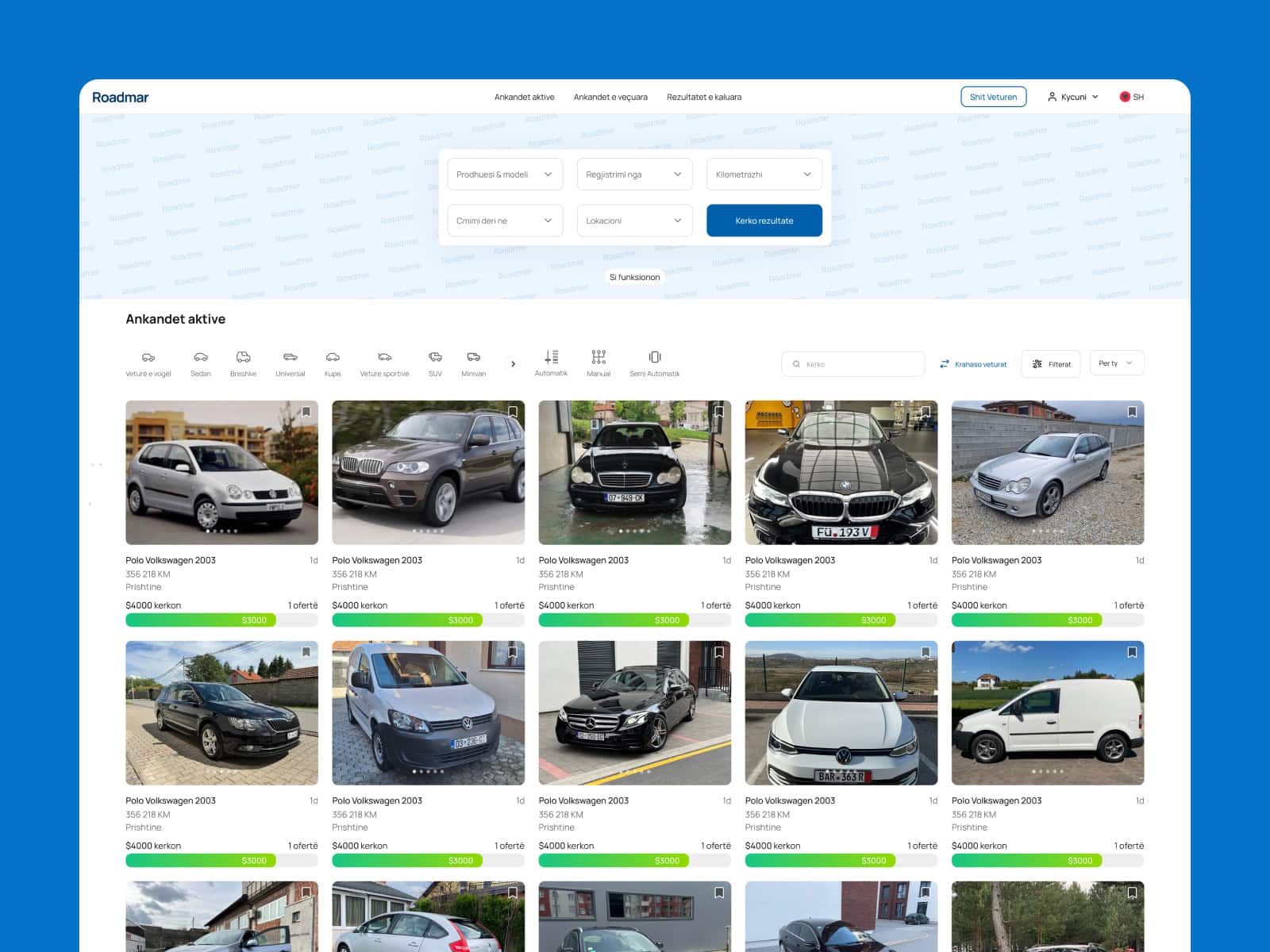Click inside the Kerko search field
Image resolution: width=1270 pixels, height=952 pixels.
pyautogui.click(x=853, y=364)
